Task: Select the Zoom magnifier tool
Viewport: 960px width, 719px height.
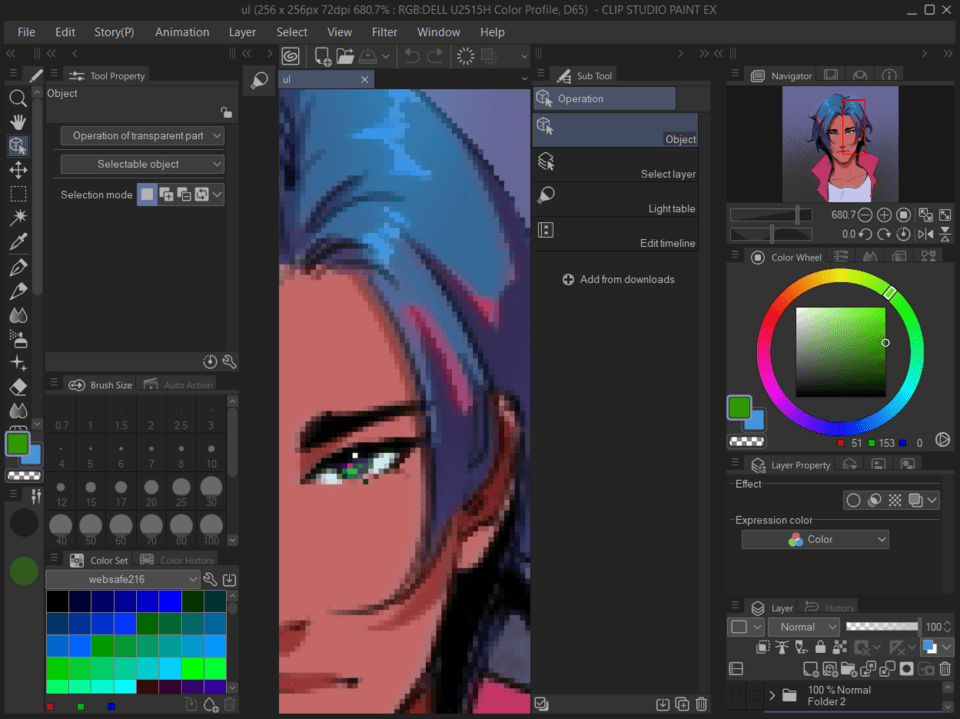Action: point(18,98)
